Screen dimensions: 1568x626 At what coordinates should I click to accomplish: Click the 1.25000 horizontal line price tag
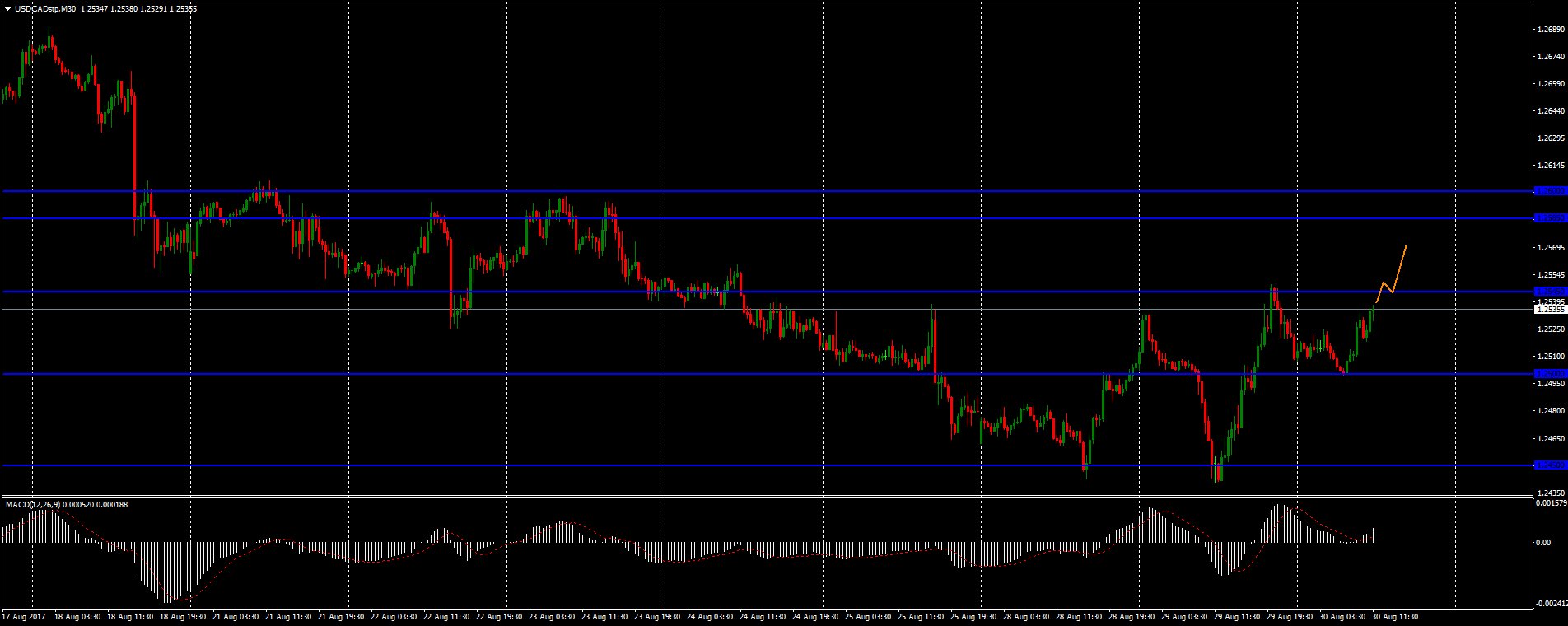point(1551,374)
